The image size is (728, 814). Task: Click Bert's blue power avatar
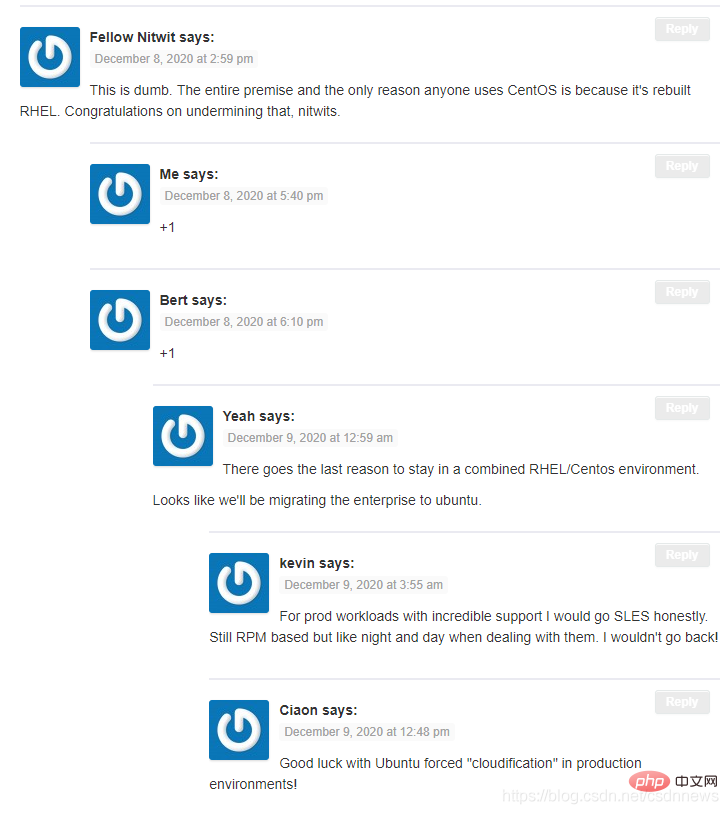(120, 320)
